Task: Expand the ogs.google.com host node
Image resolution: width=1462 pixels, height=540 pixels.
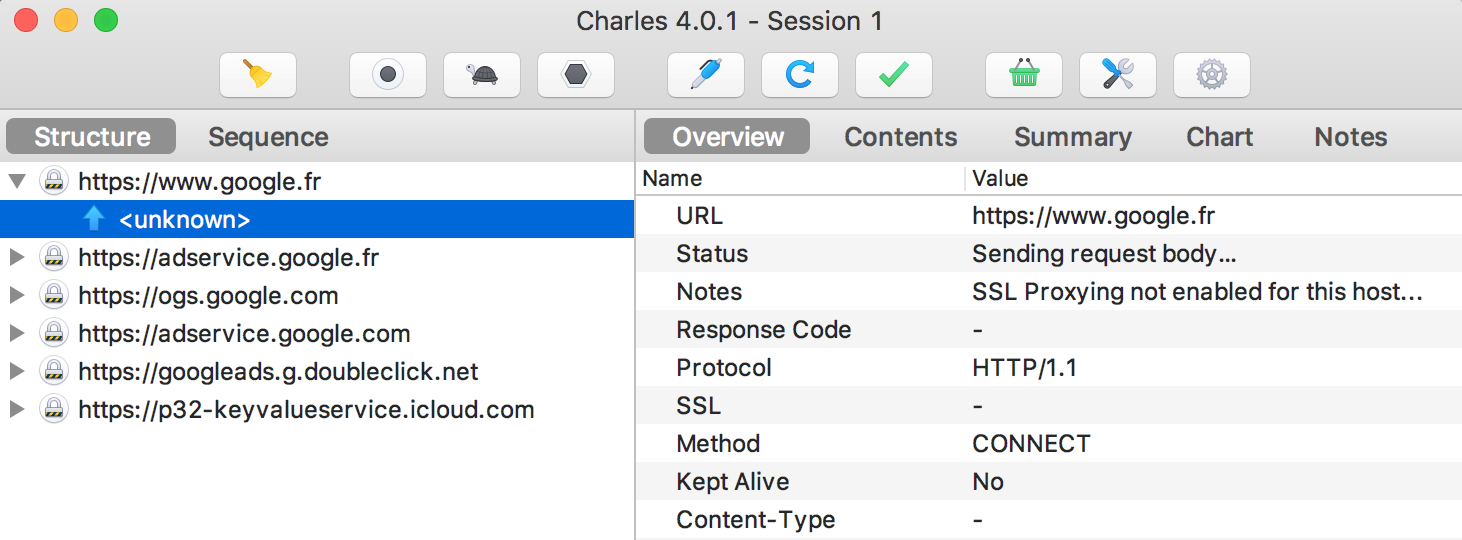Action: click(x=16, y=296)
